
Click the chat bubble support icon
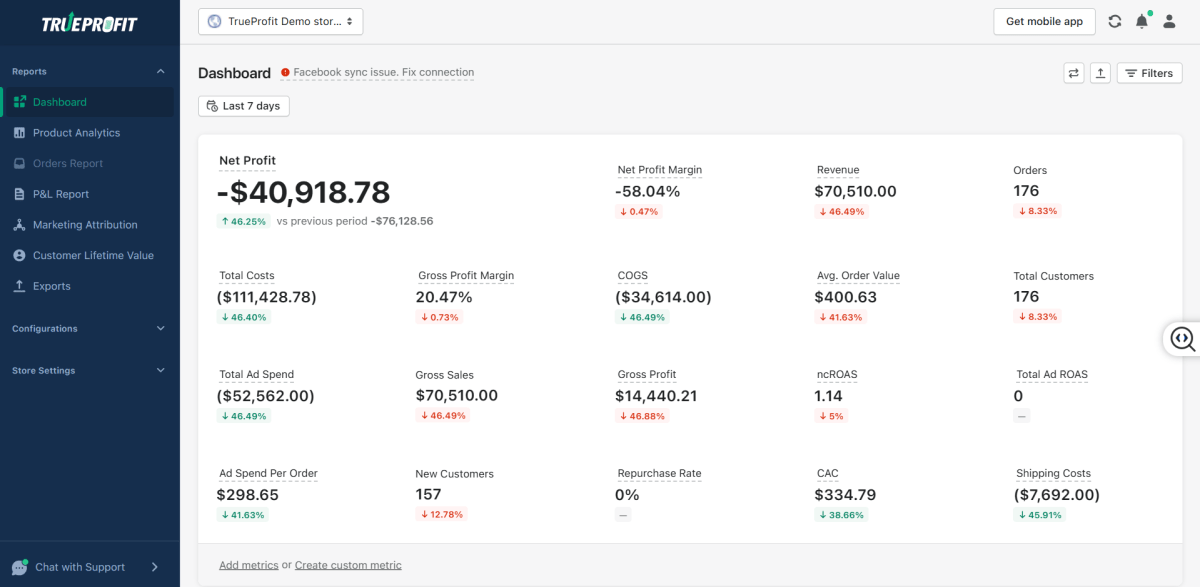coord(19,567)
